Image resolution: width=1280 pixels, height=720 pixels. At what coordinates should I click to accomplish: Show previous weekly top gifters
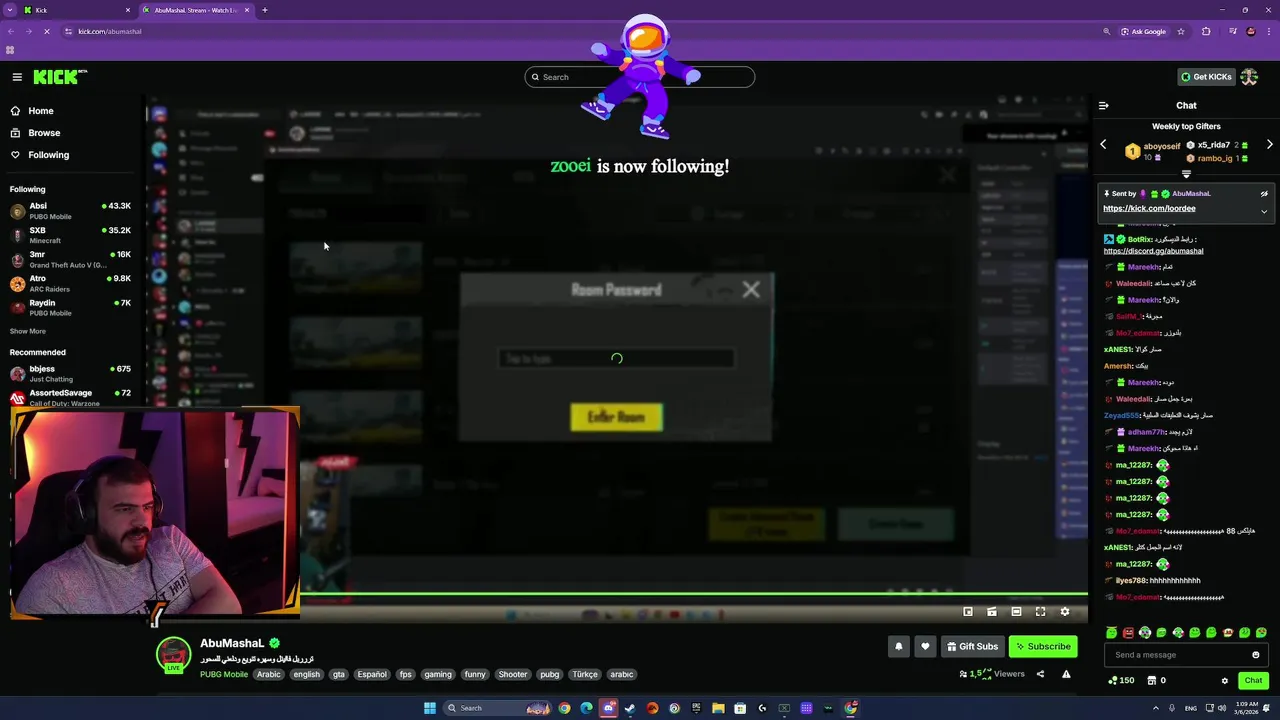(x=1104, y=145)
